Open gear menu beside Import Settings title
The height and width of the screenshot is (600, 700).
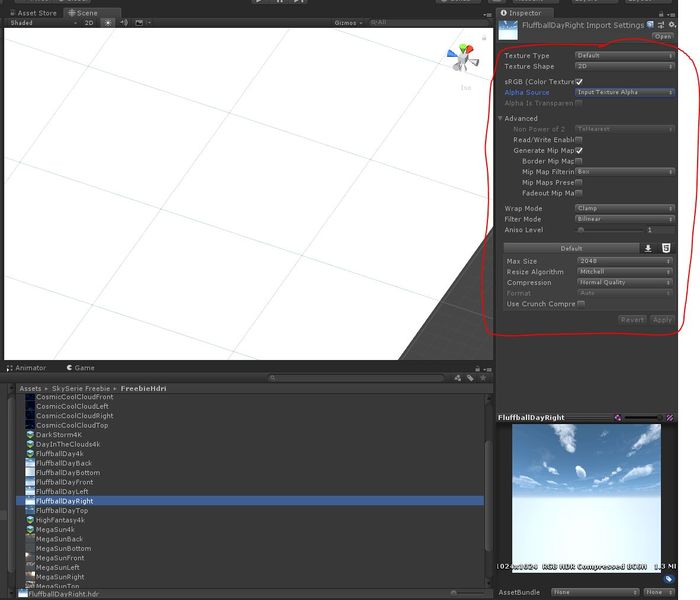(672, 25)
